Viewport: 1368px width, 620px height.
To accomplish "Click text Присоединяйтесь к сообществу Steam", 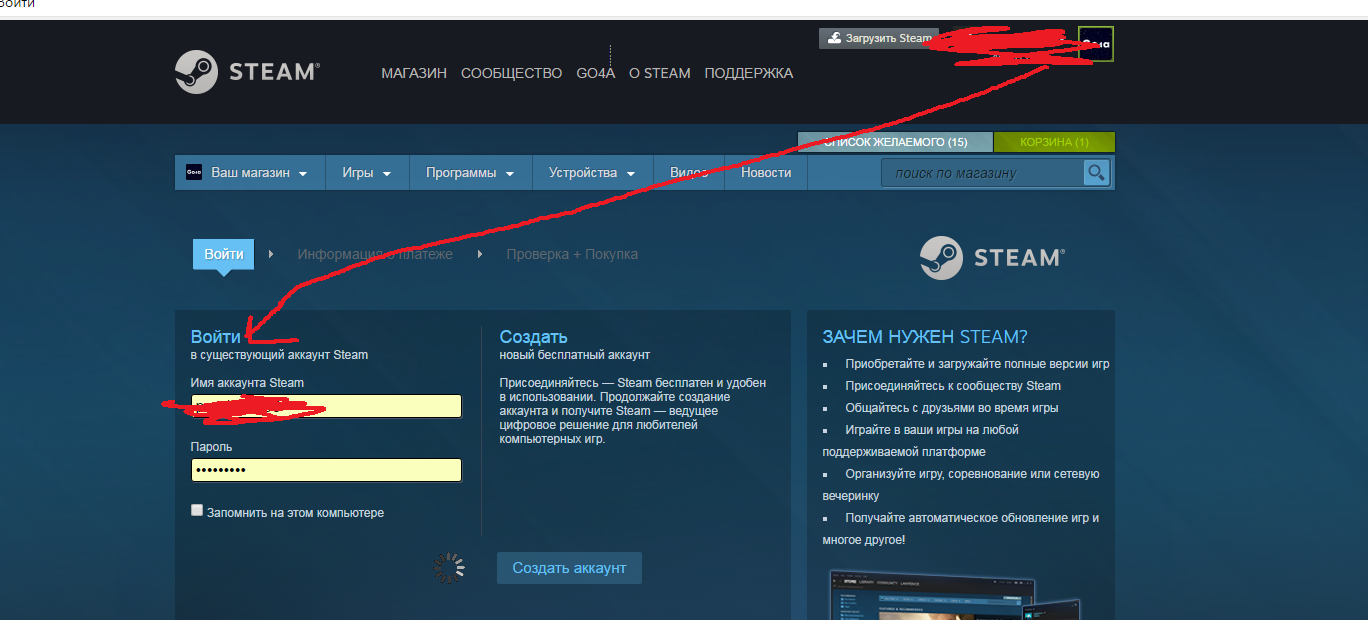I will tap(953, 386).
